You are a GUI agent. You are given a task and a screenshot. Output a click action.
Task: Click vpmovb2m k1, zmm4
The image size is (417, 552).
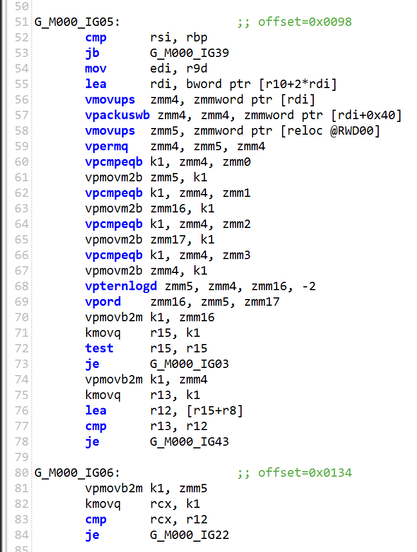146,380
